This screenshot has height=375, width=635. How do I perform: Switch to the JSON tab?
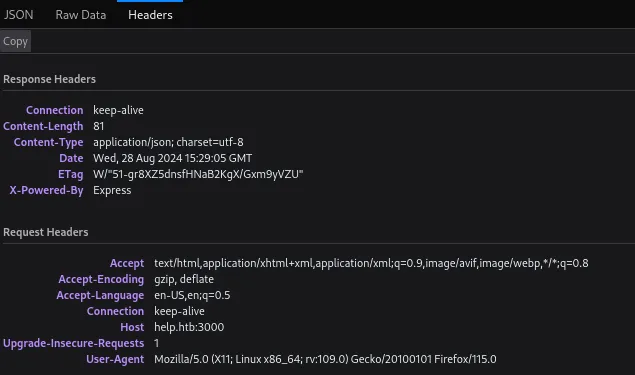click(18, 15)
